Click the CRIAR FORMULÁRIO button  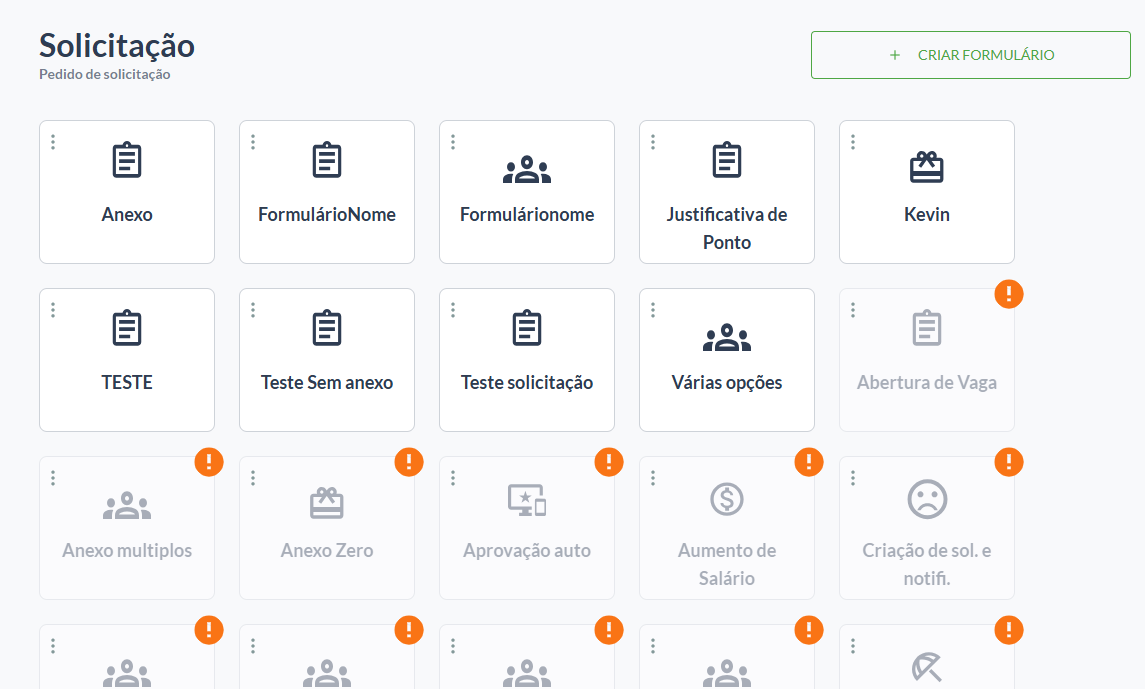click(970, 55)
